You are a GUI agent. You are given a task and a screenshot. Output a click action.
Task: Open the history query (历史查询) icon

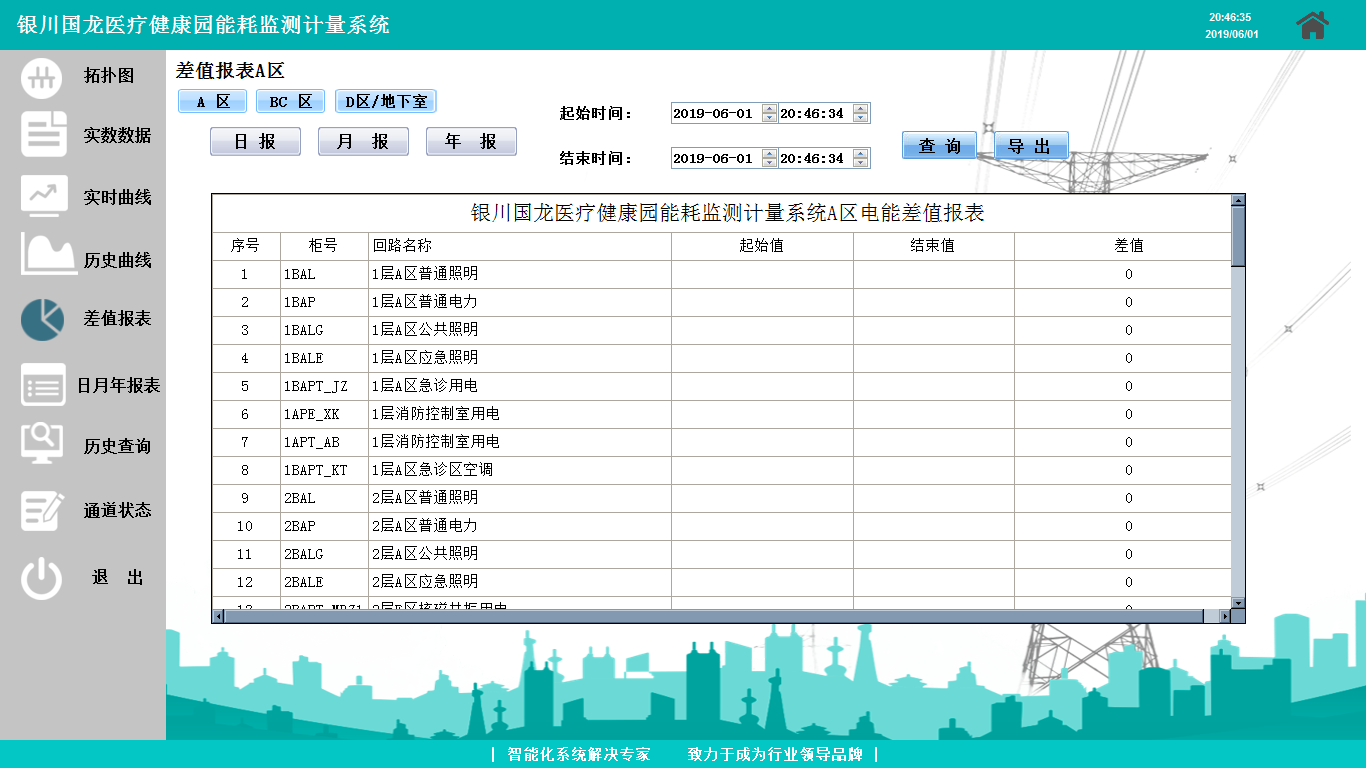42,444
